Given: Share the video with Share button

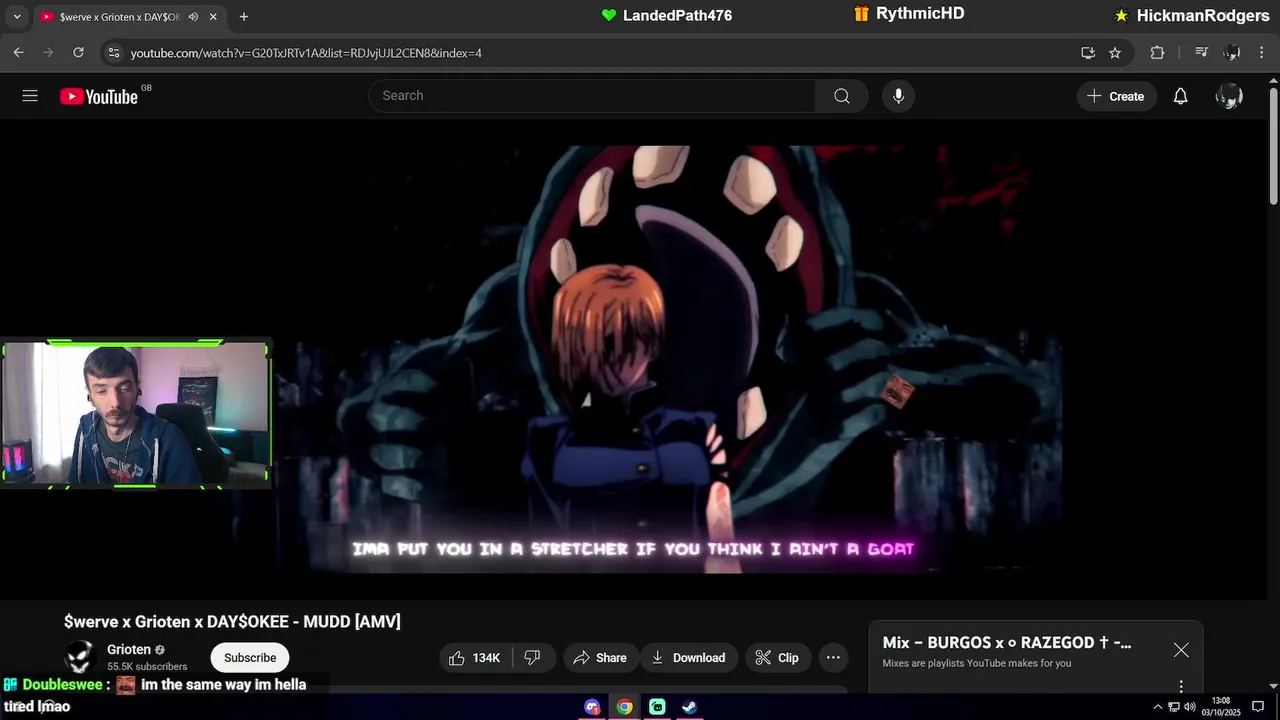Looking at the screenshot, I should click(600, 657).
